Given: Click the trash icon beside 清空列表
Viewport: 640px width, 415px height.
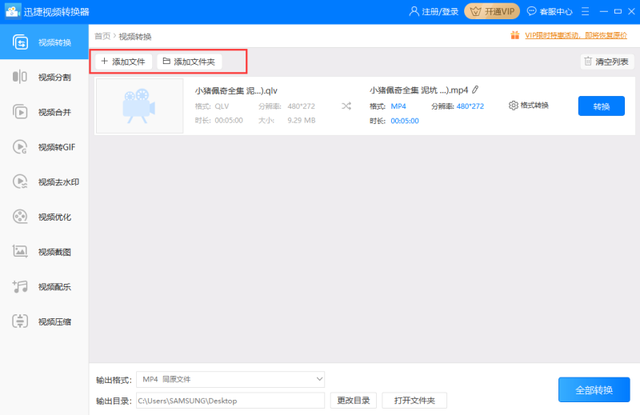Looking at the screenshot, I should tap(588, 61).
